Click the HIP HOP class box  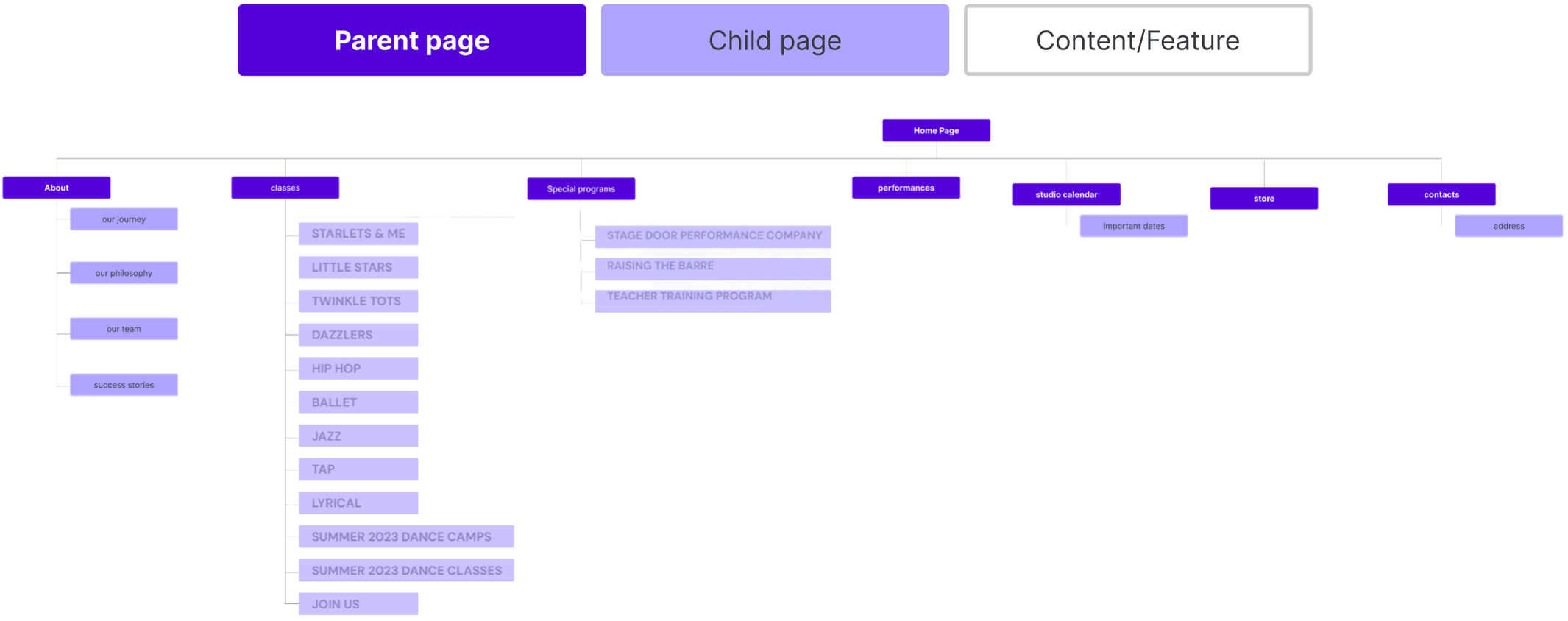tap(358, 368)
